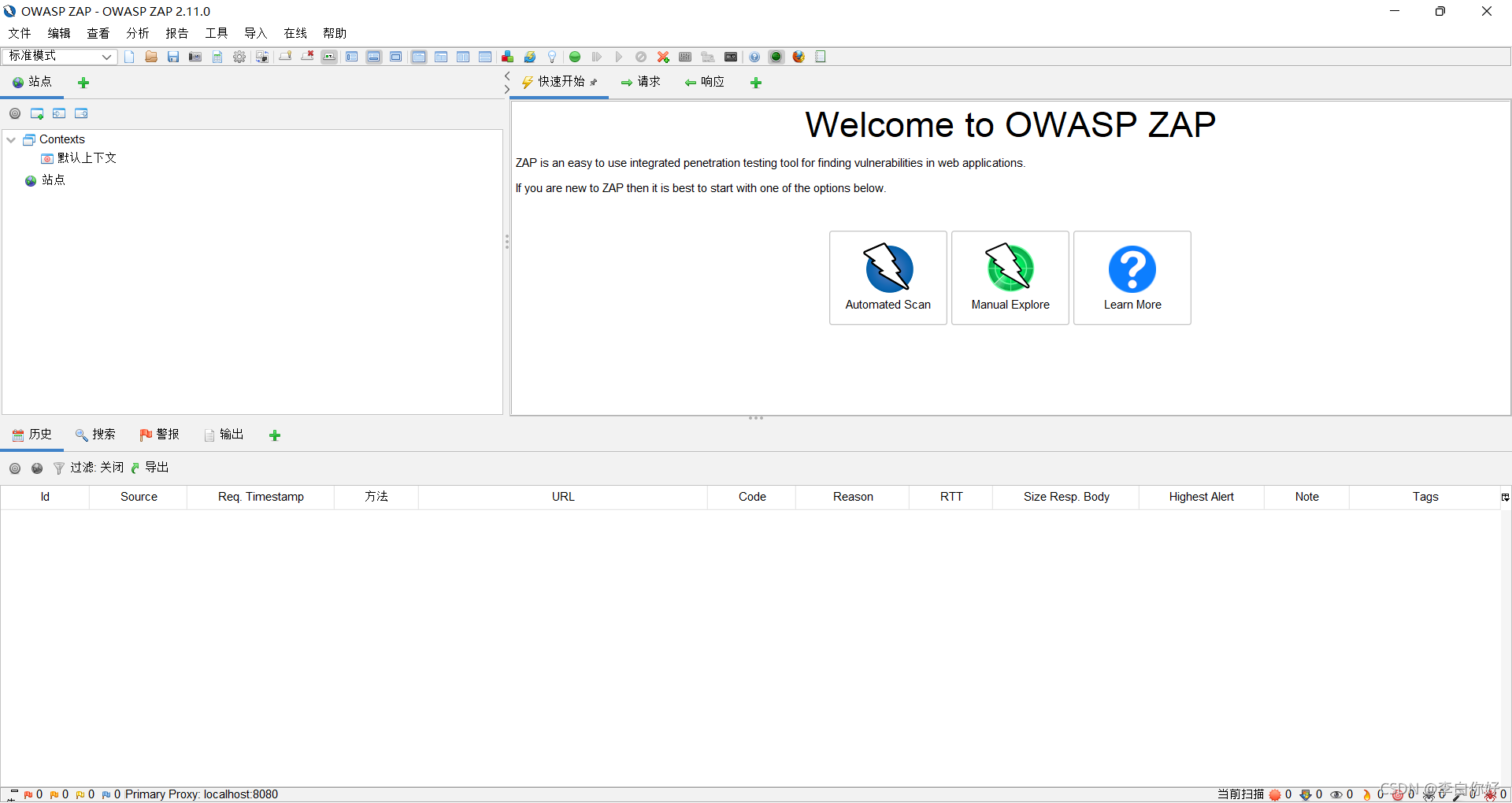Click the left arrow collapse panel chevron
1512x803 pixels.
pos(506,76)
